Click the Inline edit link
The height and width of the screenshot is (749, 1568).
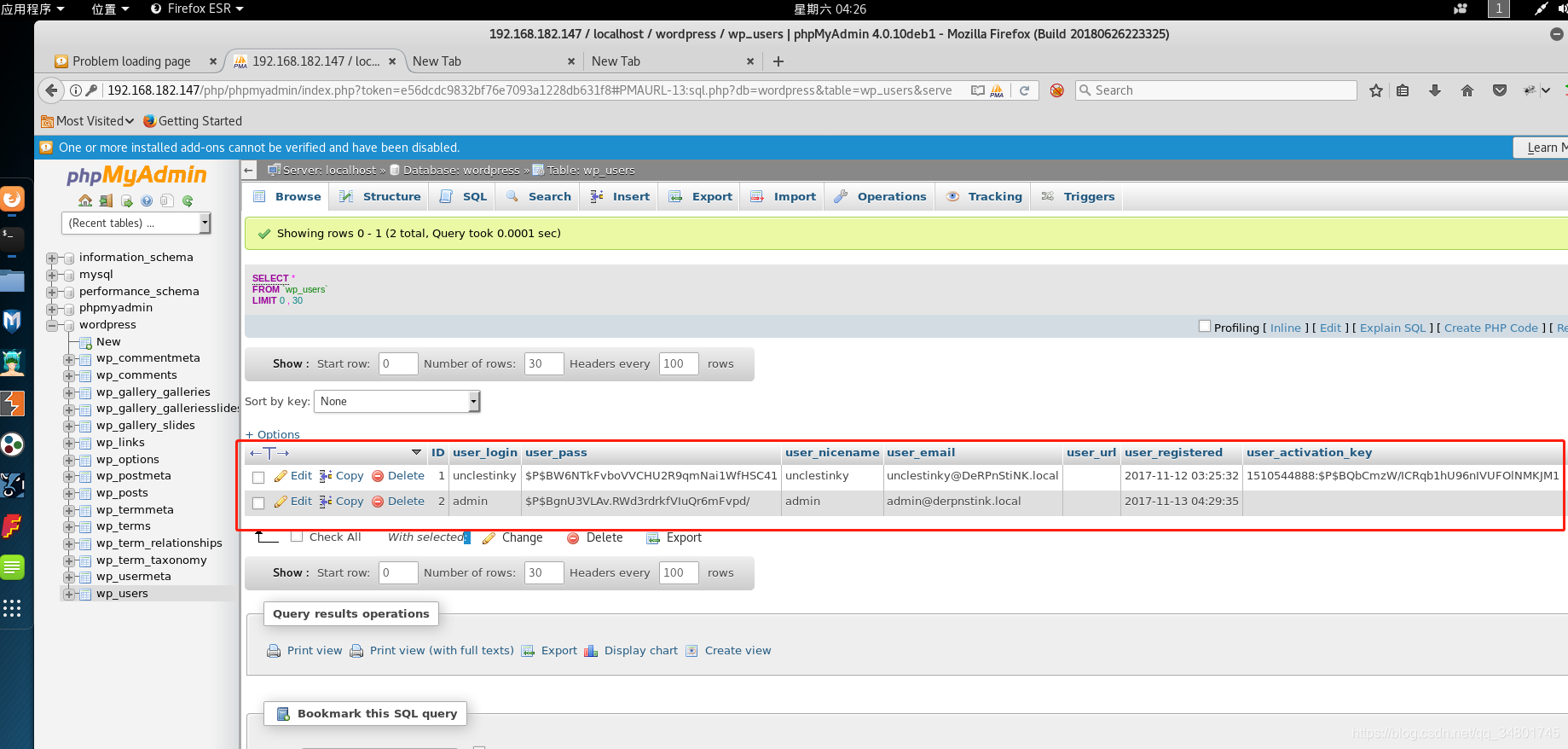1286,328
